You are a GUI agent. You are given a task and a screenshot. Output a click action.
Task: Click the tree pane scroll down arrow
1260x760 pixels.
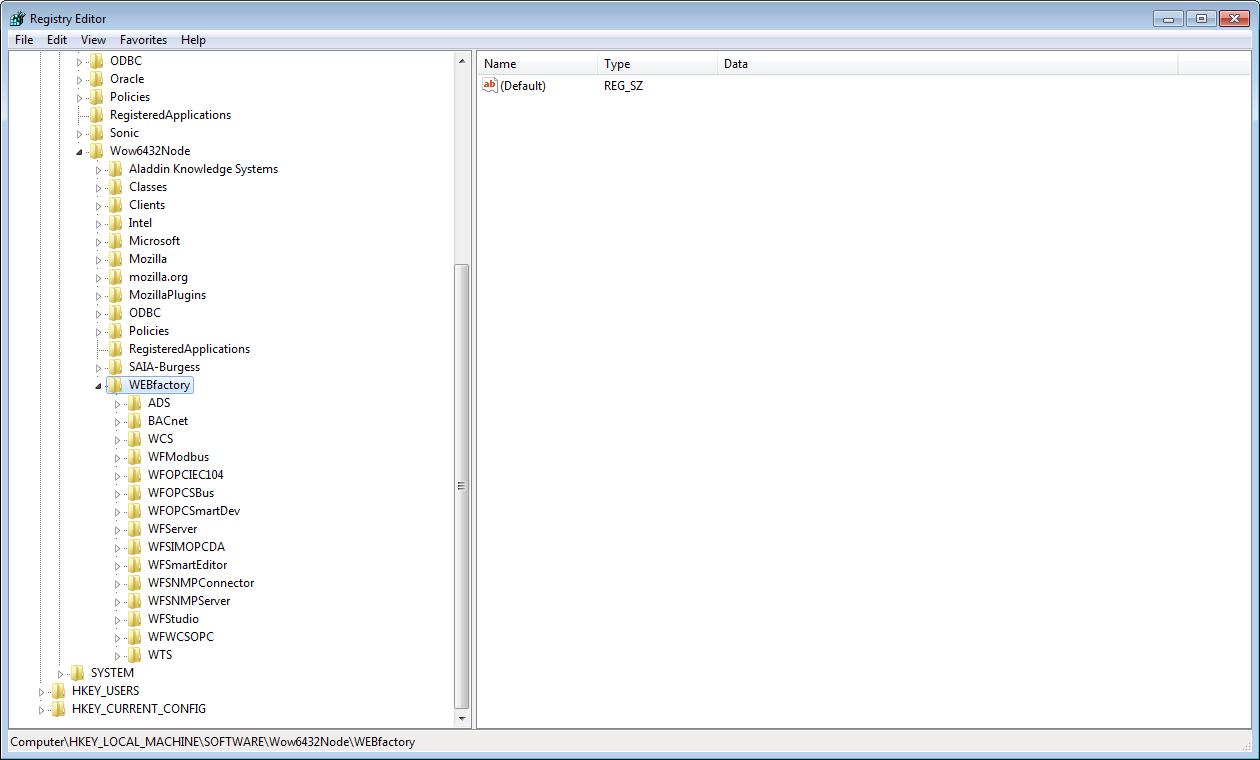click(462, 718)
